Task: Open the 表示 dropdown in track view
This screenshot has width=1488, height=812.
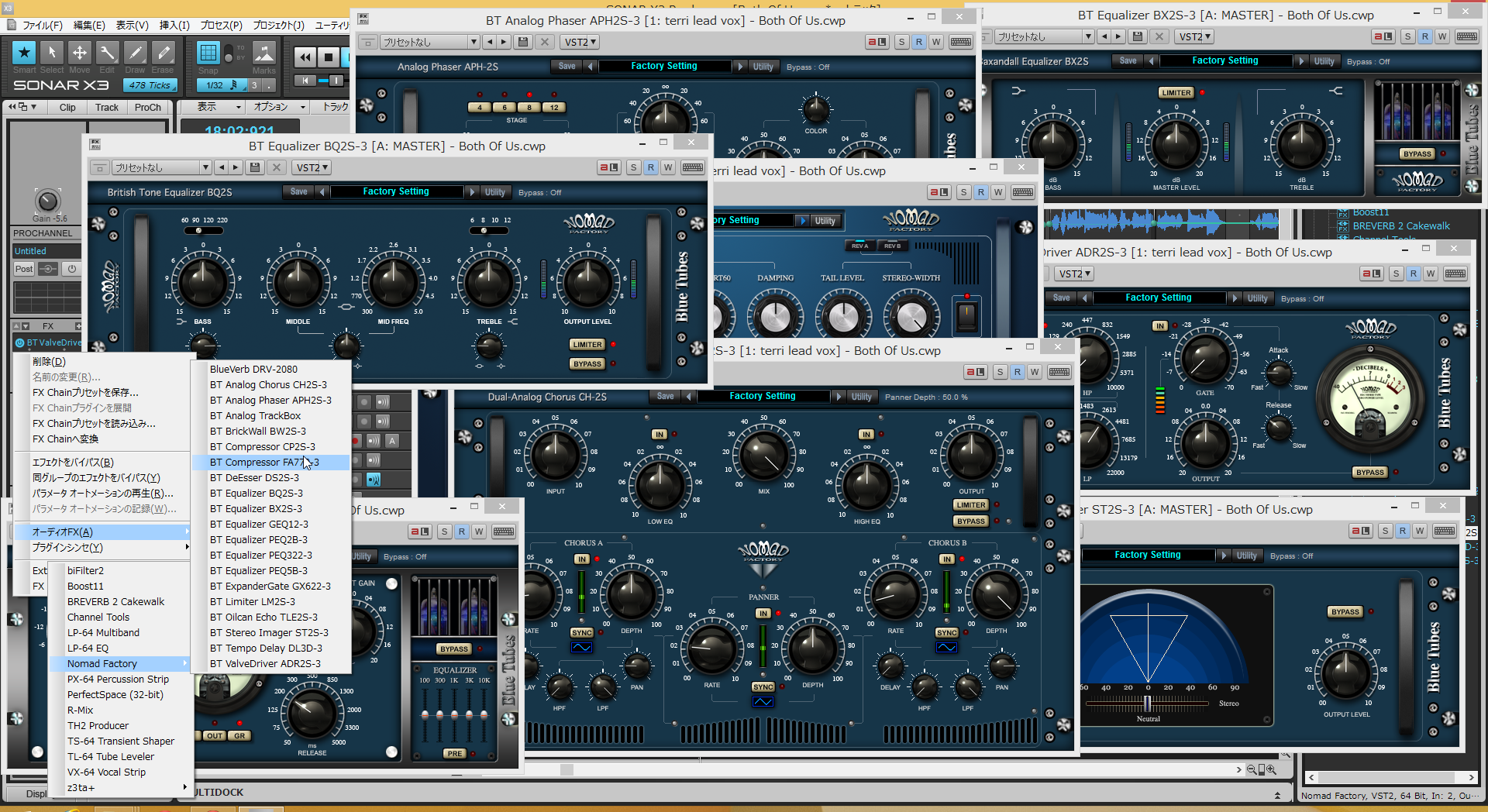Action: tap(214, 107)
